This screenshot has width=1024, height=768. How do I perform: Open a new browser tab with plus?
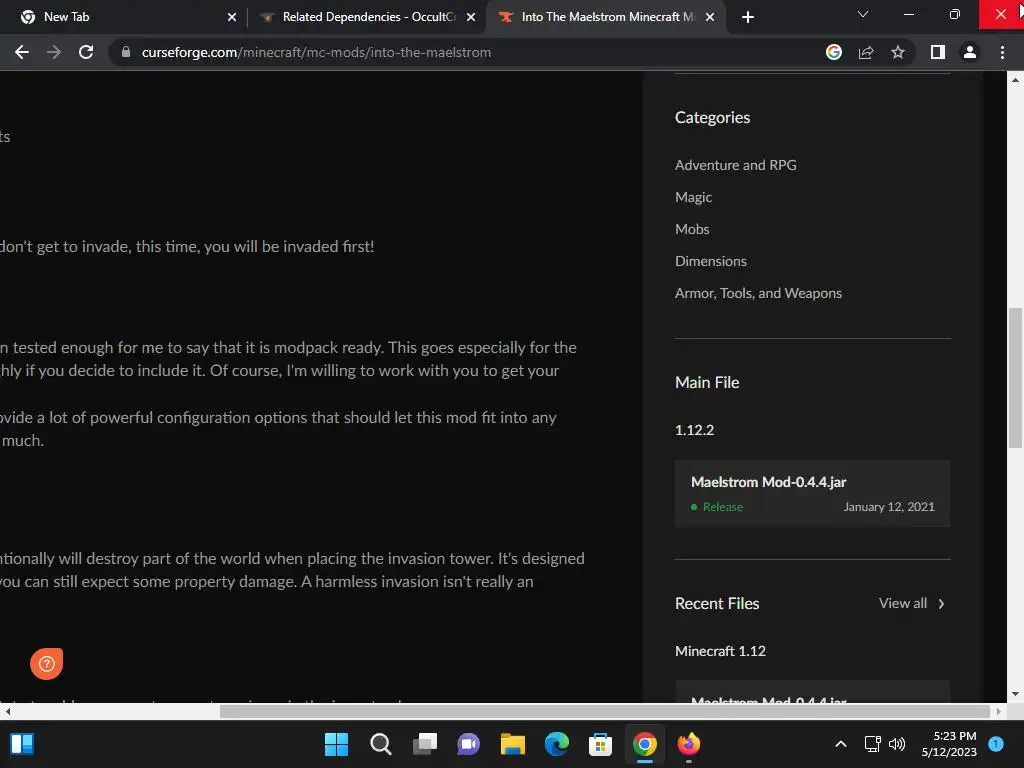748,17
